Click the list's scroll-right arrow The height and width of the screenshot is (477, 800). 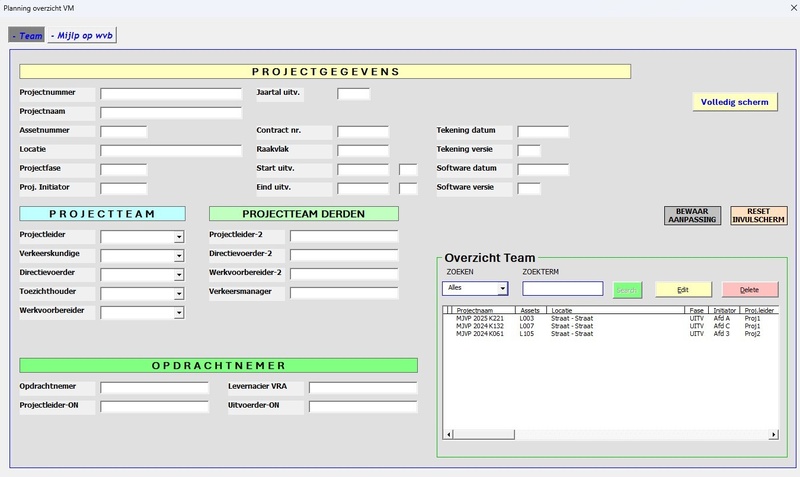tap(773, 435)
